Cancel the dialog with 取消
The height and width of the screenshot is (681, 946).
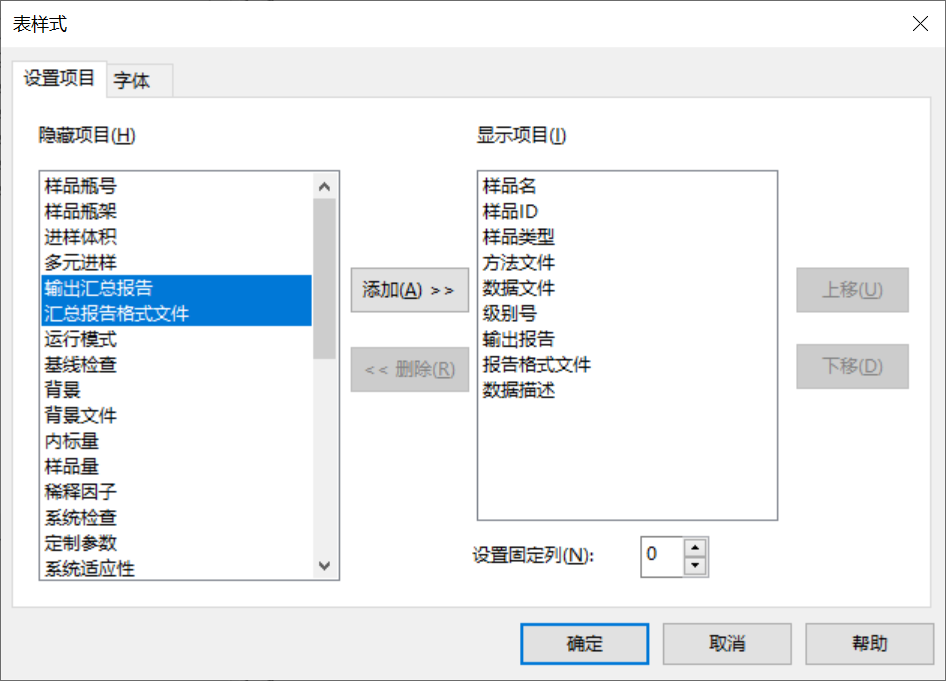pyautogui.click(x=727, y=644)
